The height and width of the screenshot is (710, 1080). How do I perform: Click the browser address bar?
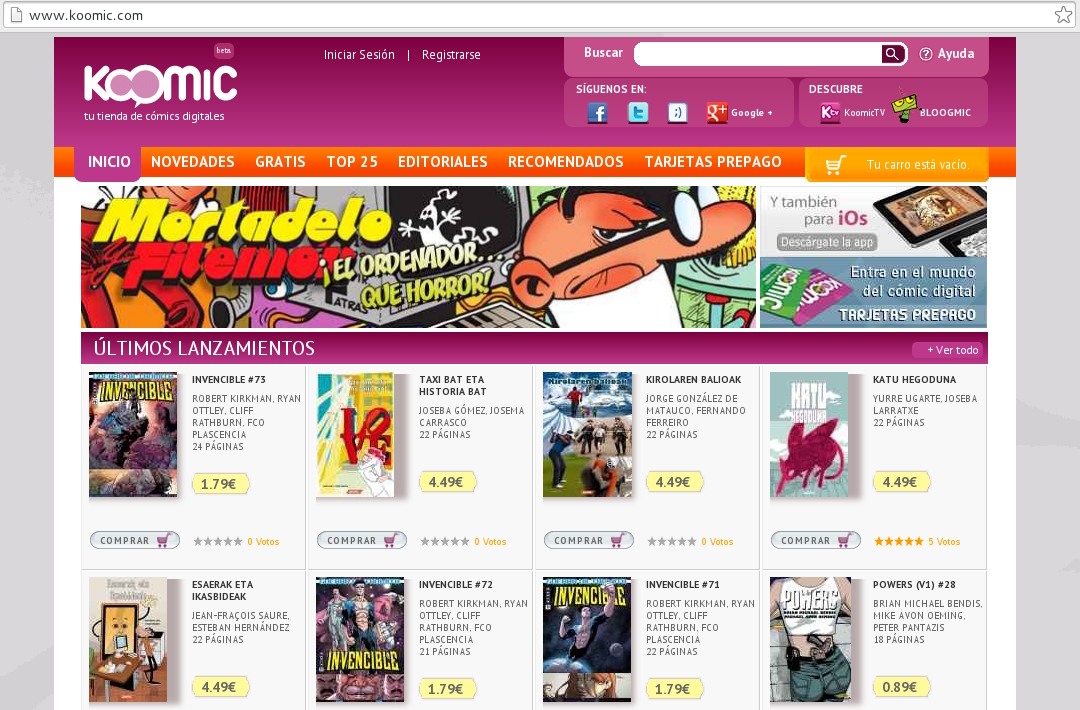(x=537, y=14)
